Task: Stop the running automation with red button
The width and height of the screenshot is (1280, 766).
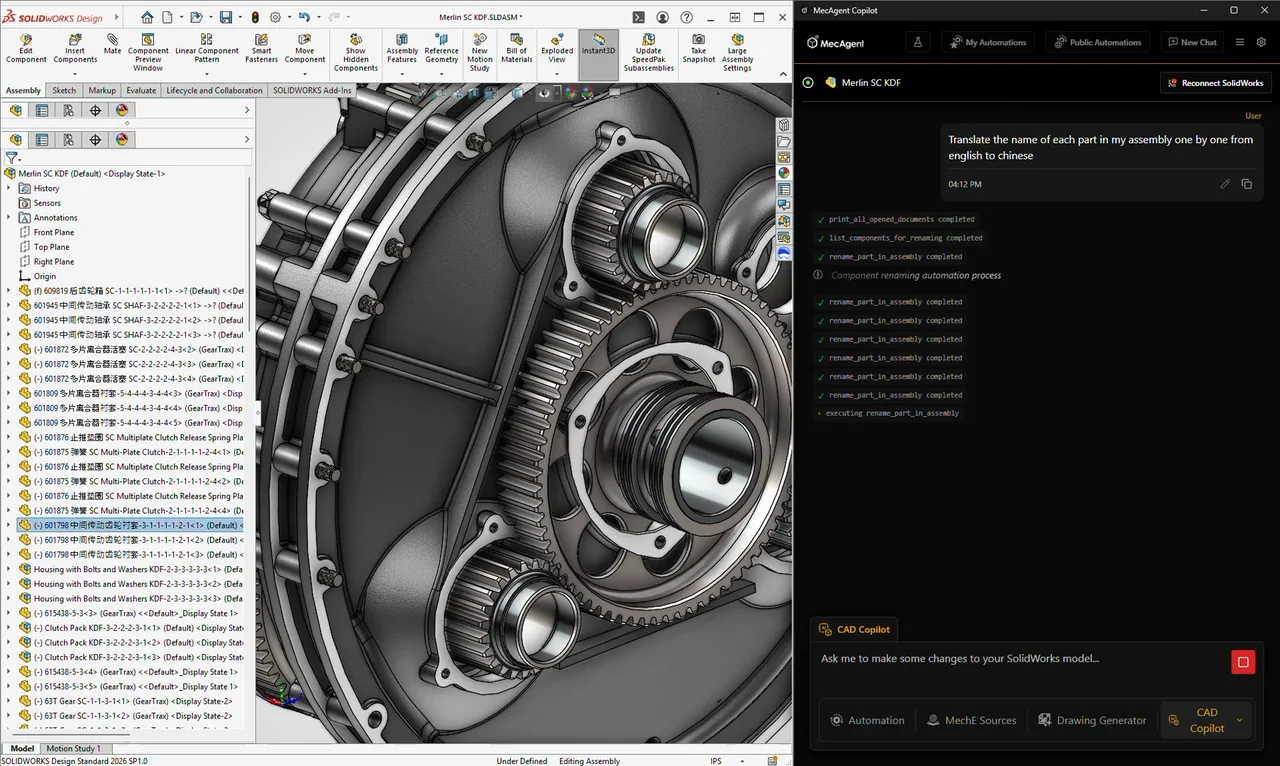Action: [x=1243, y=661]
